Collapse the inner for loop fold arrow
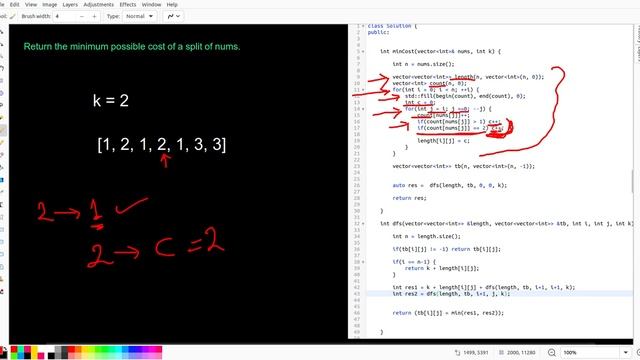The width and height of the screenshot is (640, 360). pos(363,109)
